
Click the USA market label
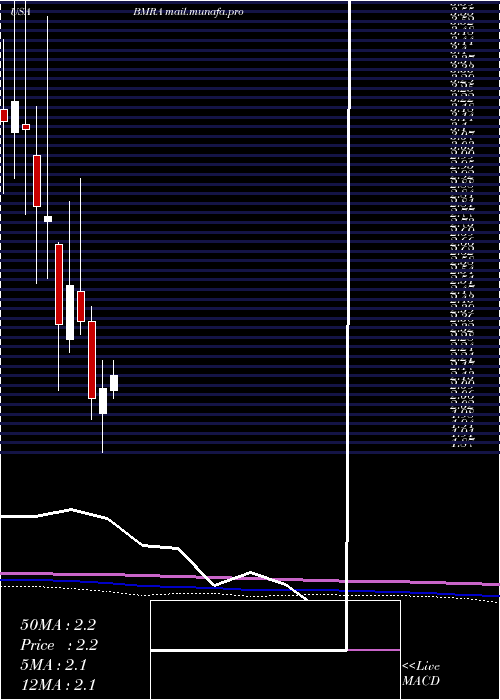[x=21, y=12]
